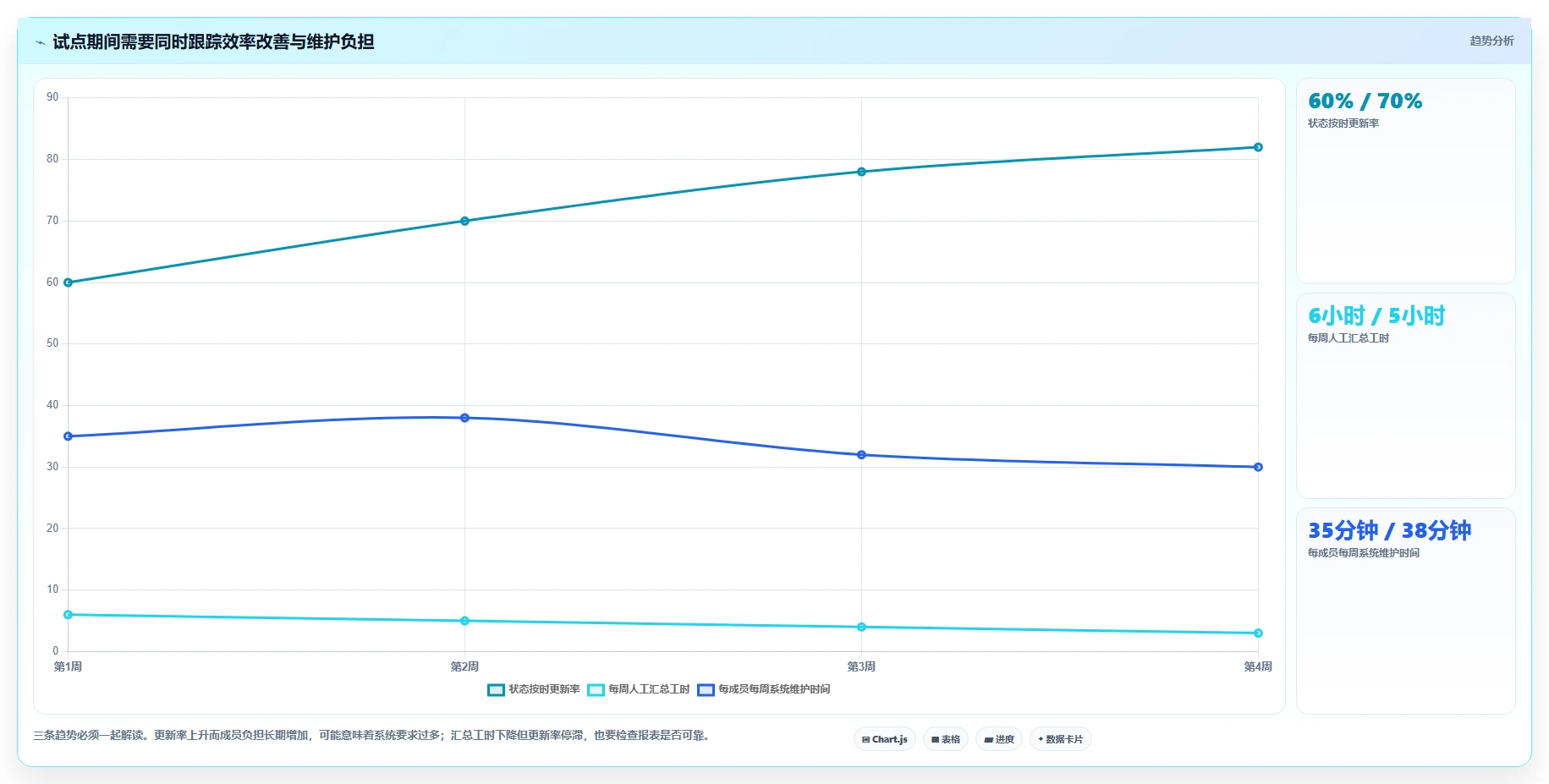Viewport: 1549px width, 784px height.
Task: Click the 第3周 x-axis label
Action: [x=861, y=666]
